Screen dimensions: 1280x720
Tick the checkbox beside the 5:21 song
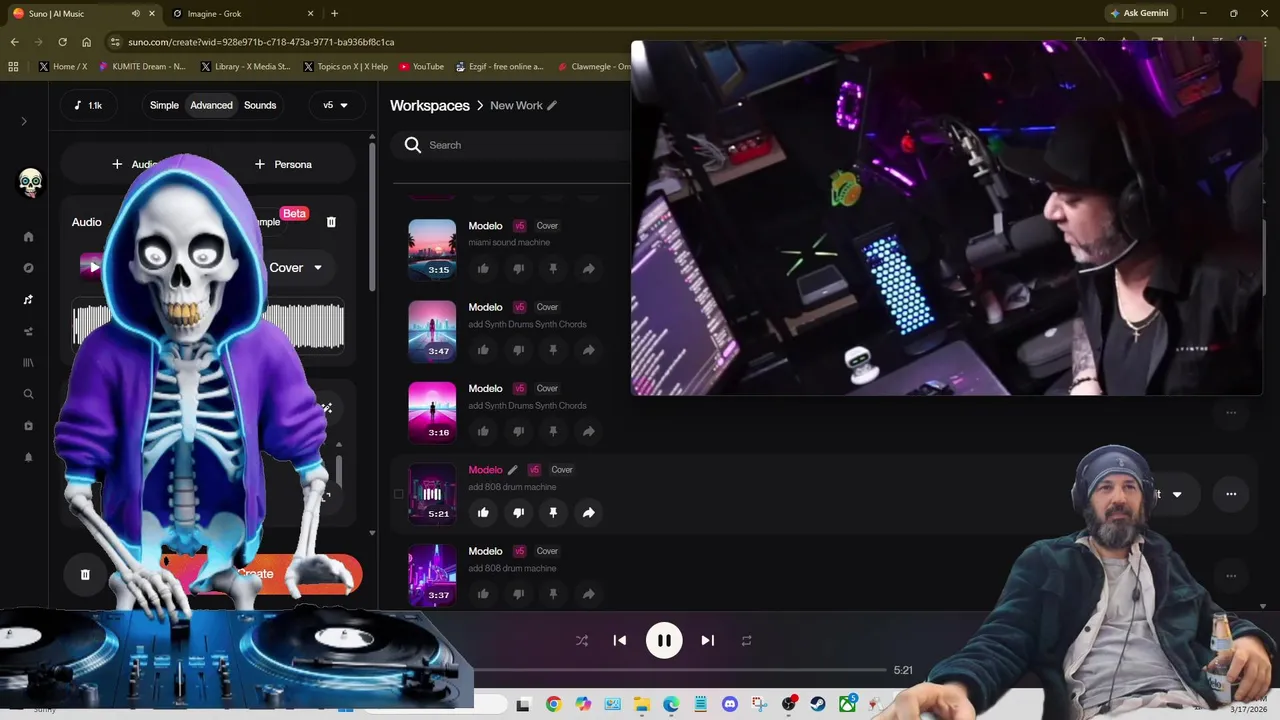(x=399, y=493)
